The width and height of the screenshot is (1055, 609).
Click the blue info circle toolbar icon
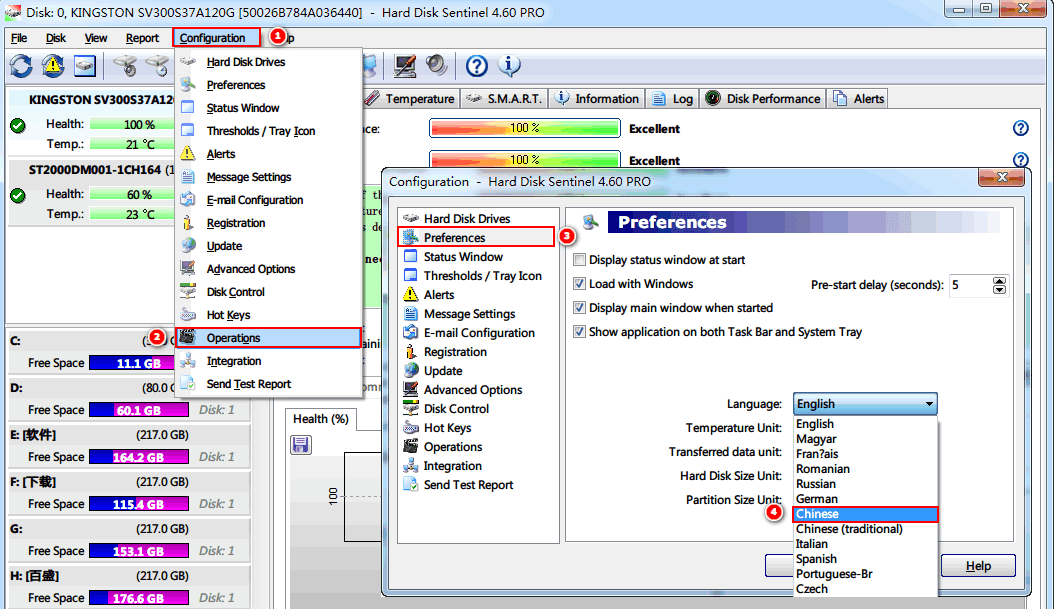pyautogui.click(x=509, y=66)
